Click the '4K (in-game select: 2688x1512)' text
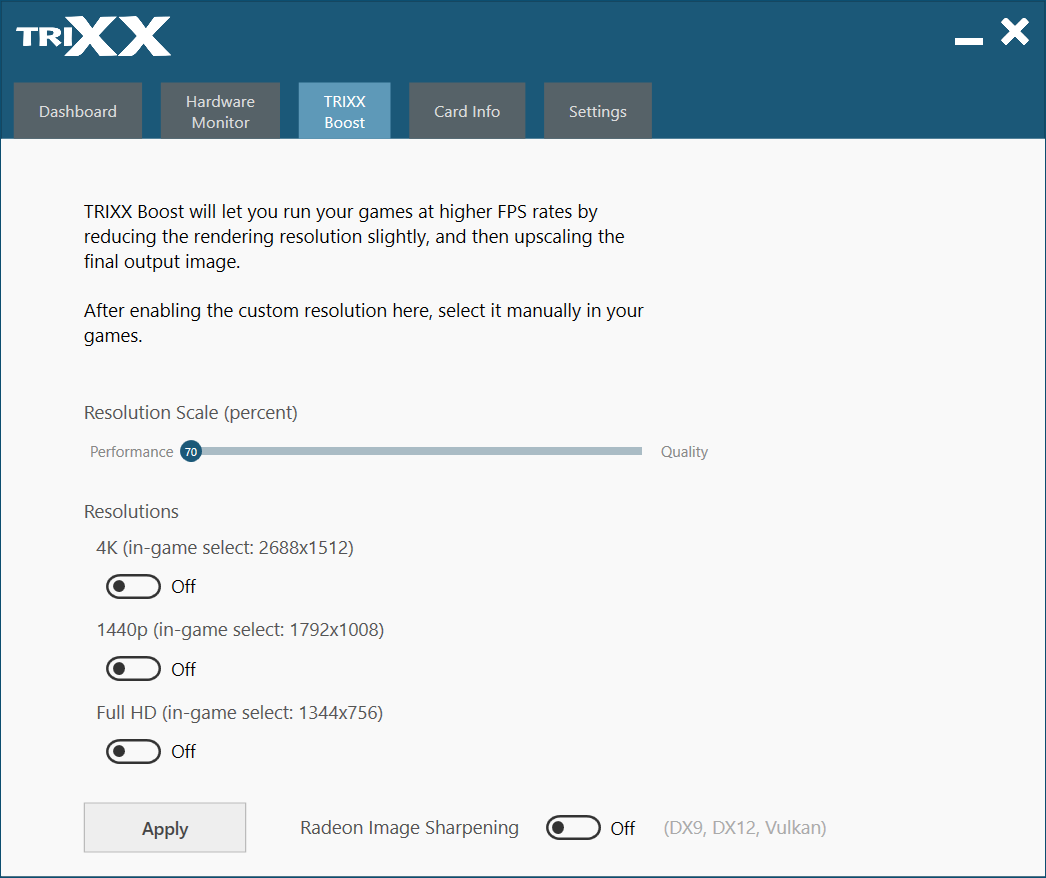The width and height of the screenshot is (1046, 878). pyautogui.click(x=225, y=548)
